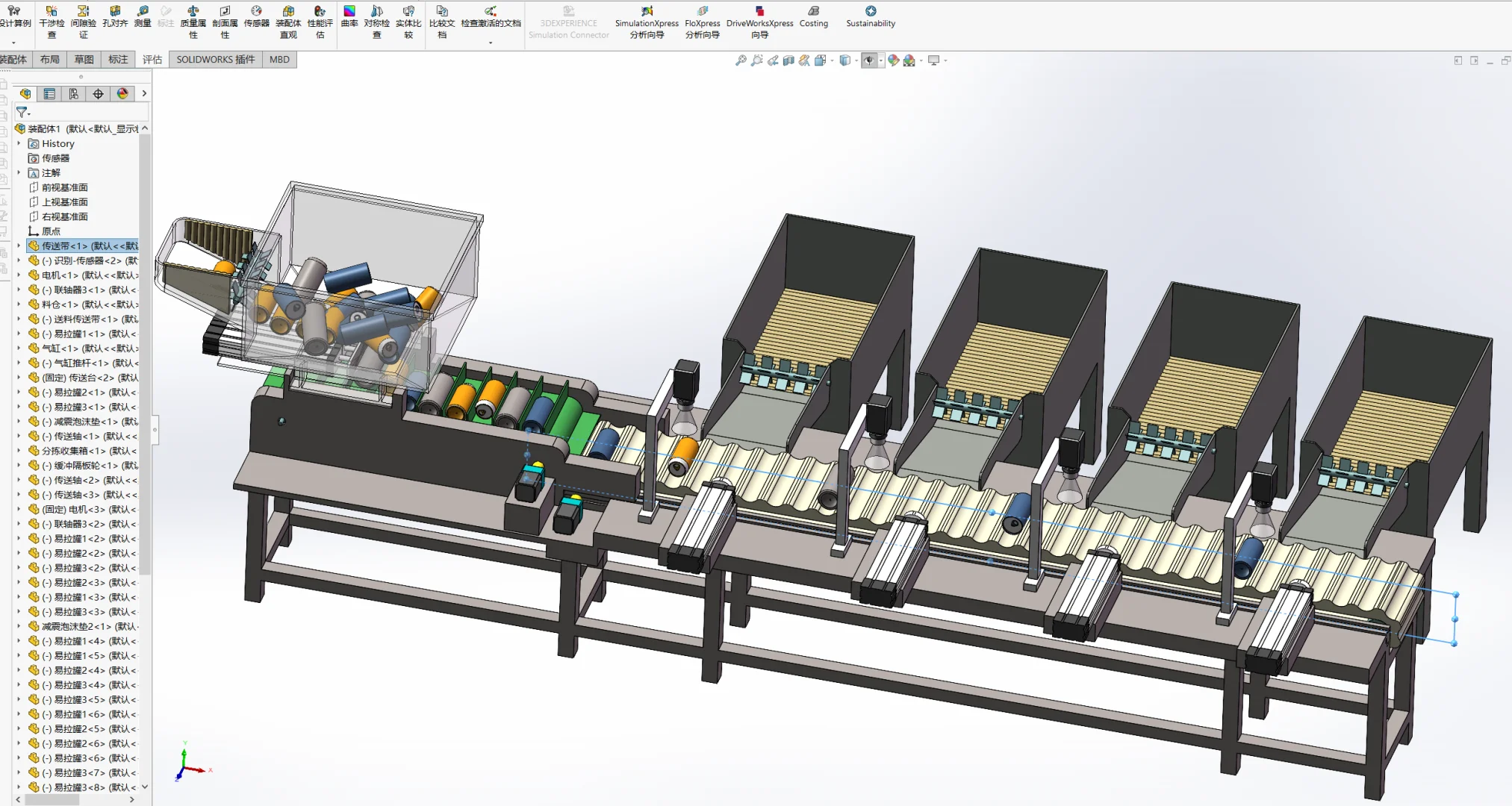
Task: Open the Hide/Show Items dropdown arrow
Action: tap(881, 60)
